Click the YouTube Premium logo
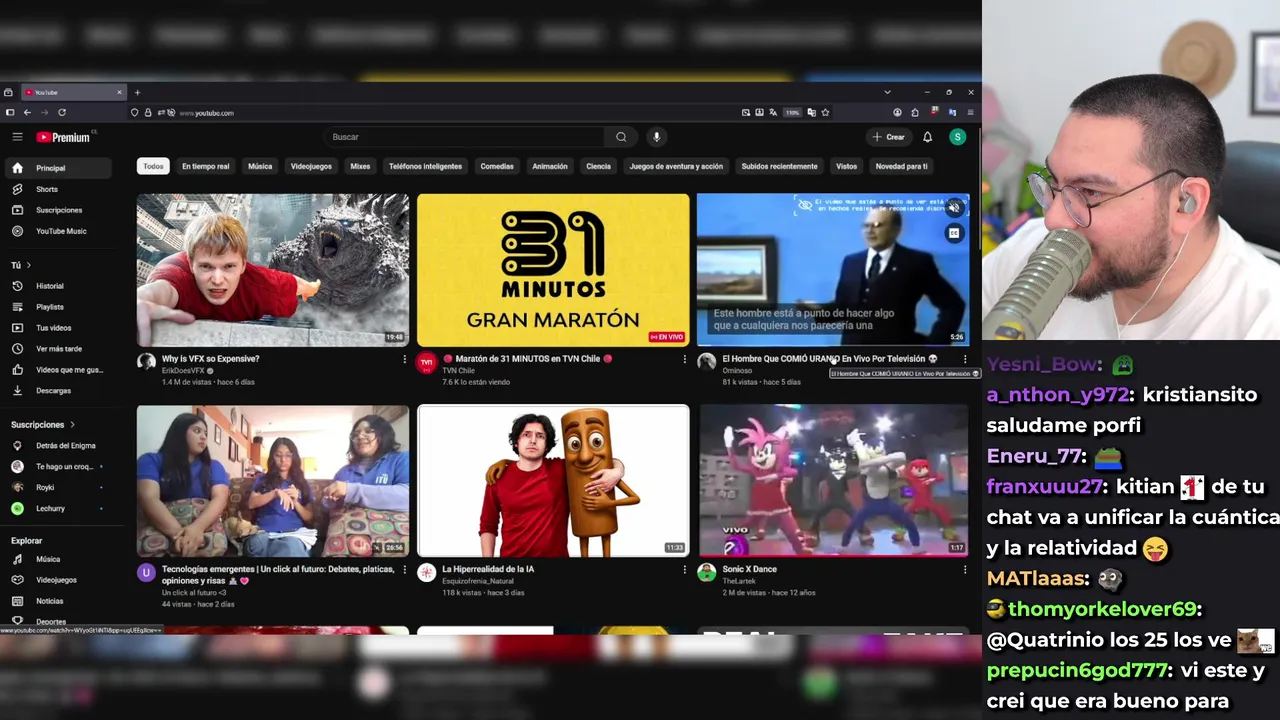 (x=65, y=137)
